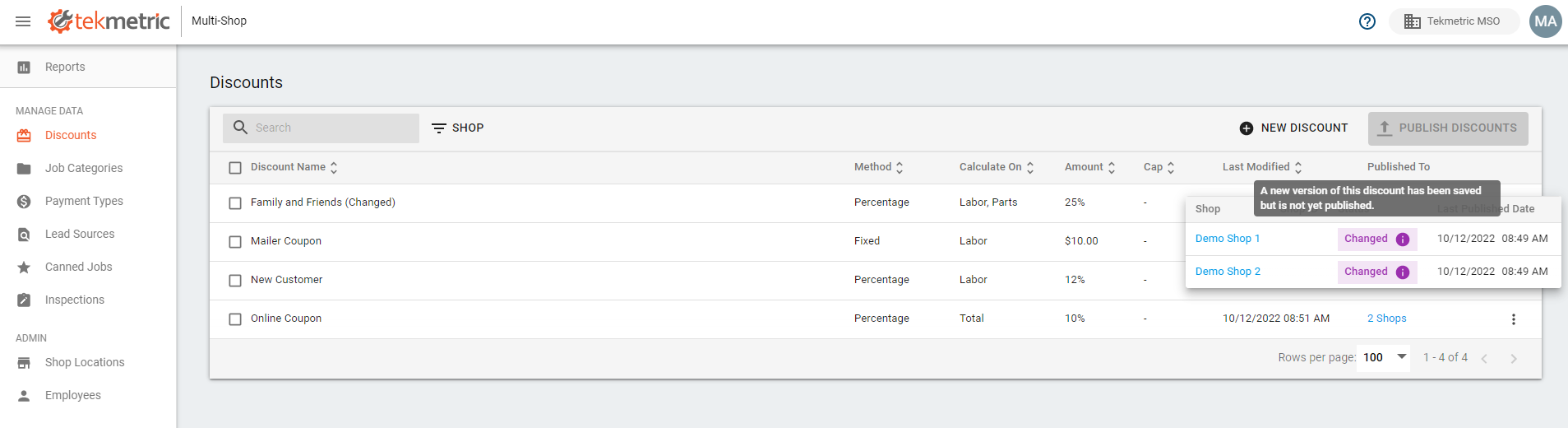Screen dimensions: 1568x428
Task: Click the Job Categories folder icon
Action: pos(24,169)
